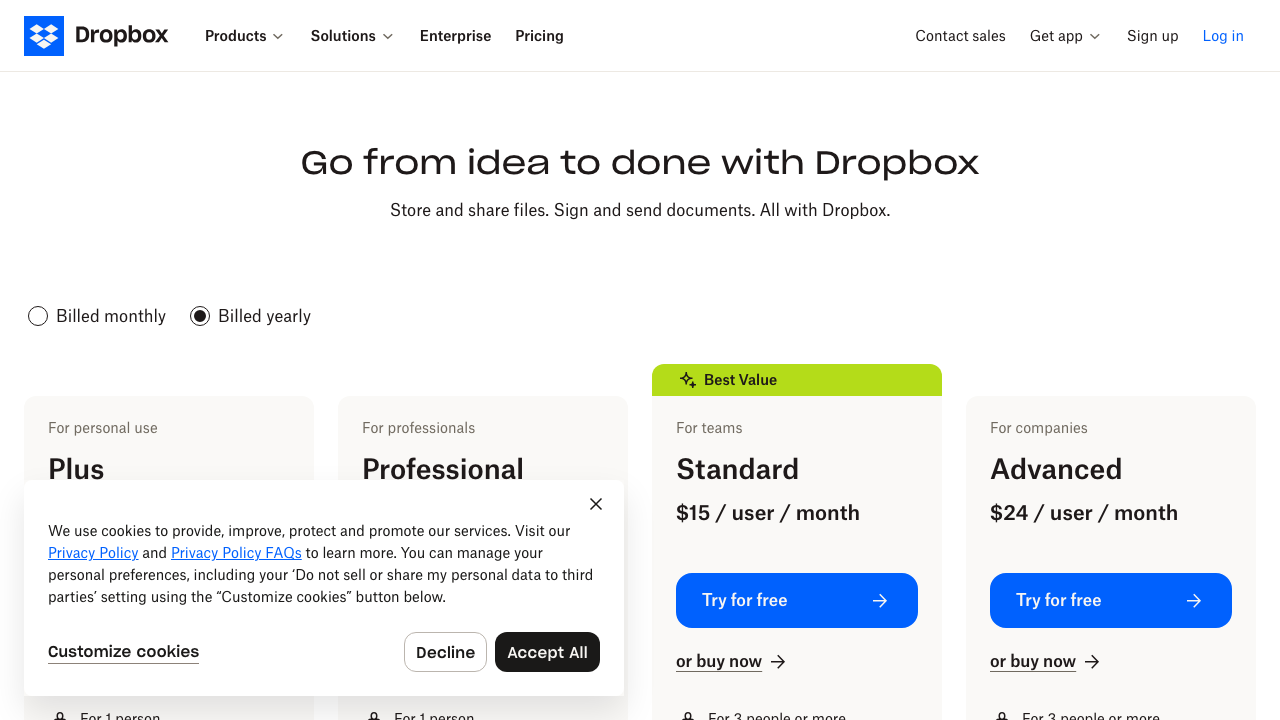Click the sparkle icon on Best Value banner
The height and width of the screenshot is (720, 1280).
tap(687, 380)
